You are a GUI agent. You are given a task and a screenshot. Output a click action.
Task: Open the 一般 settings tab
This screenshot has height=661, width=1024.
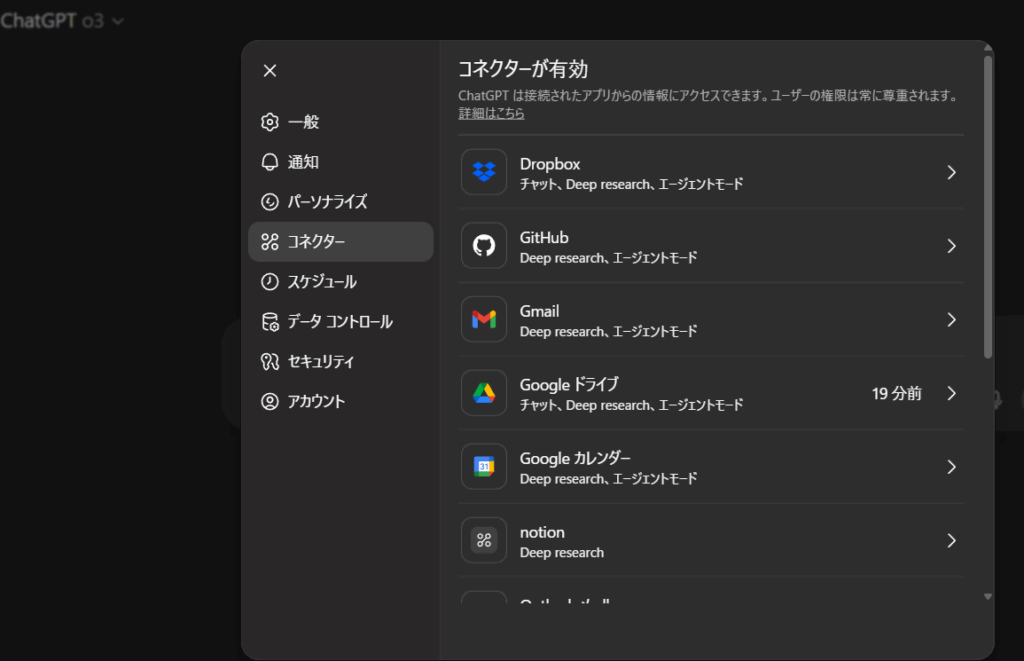[341, 122]
